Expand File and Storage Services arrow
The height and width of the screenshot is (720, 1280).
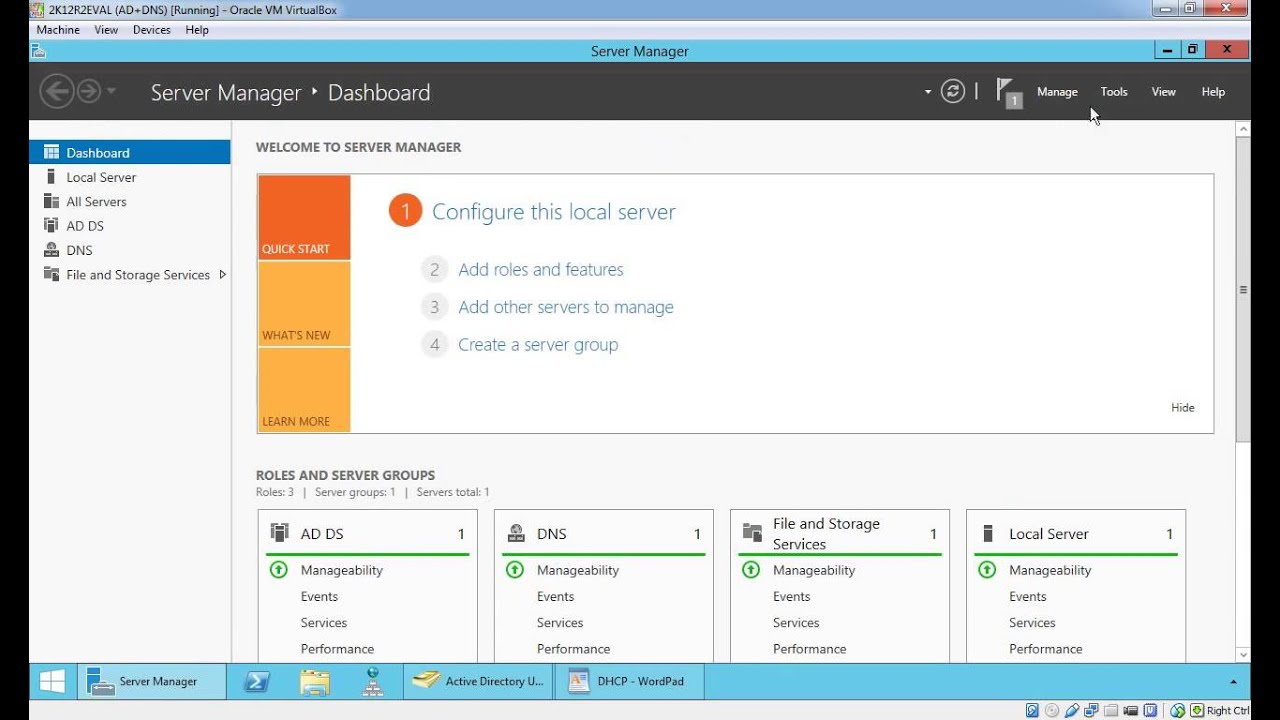(222, 274)
